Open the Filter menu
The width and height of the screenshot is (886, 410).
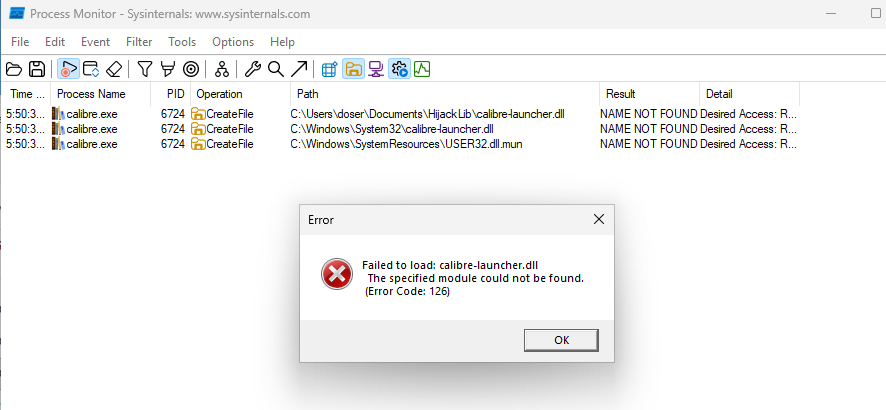point(139,42)
